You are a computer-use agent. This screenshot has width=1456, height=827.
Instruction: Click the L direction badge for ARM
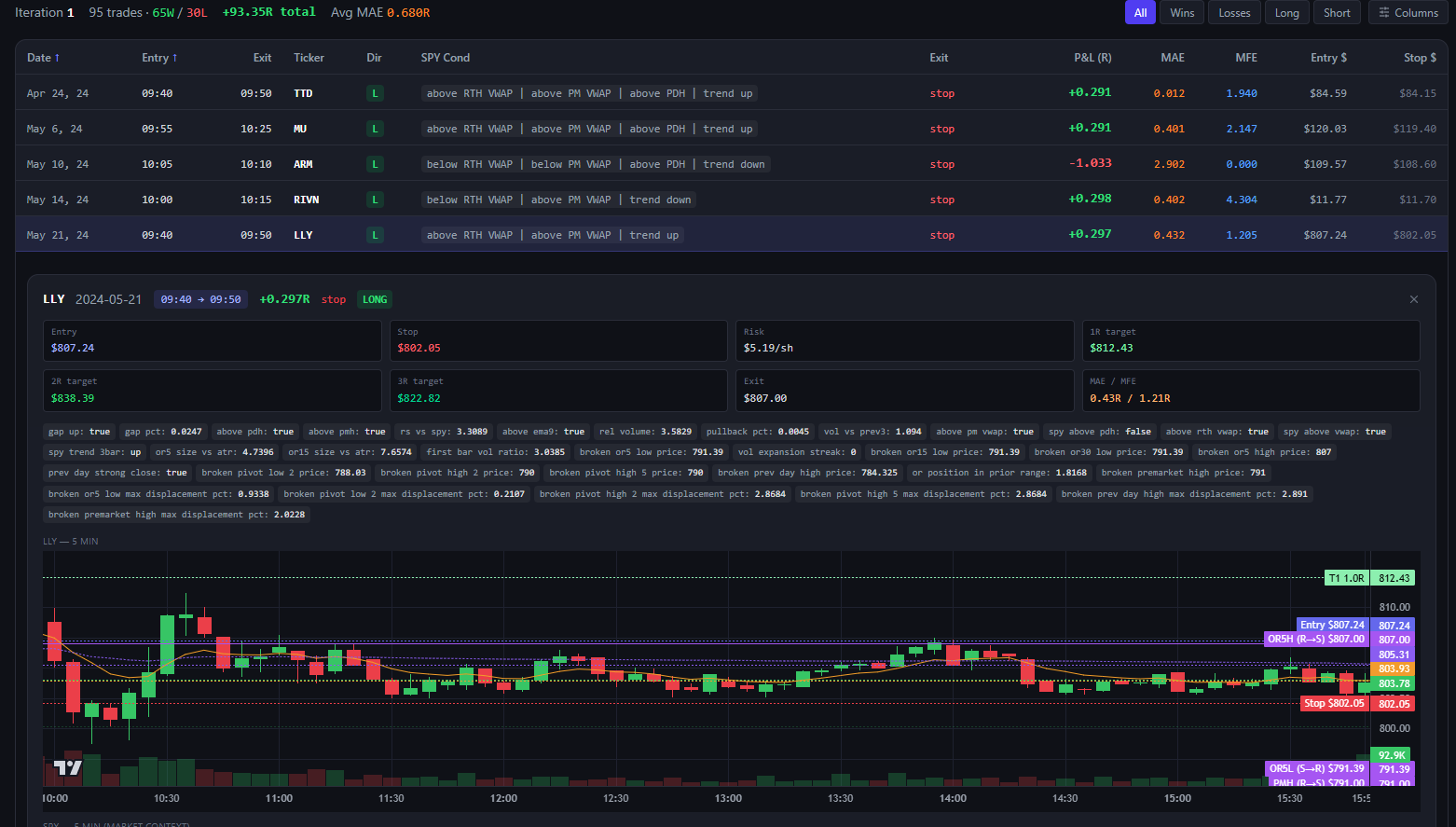(x=375, y=164)
